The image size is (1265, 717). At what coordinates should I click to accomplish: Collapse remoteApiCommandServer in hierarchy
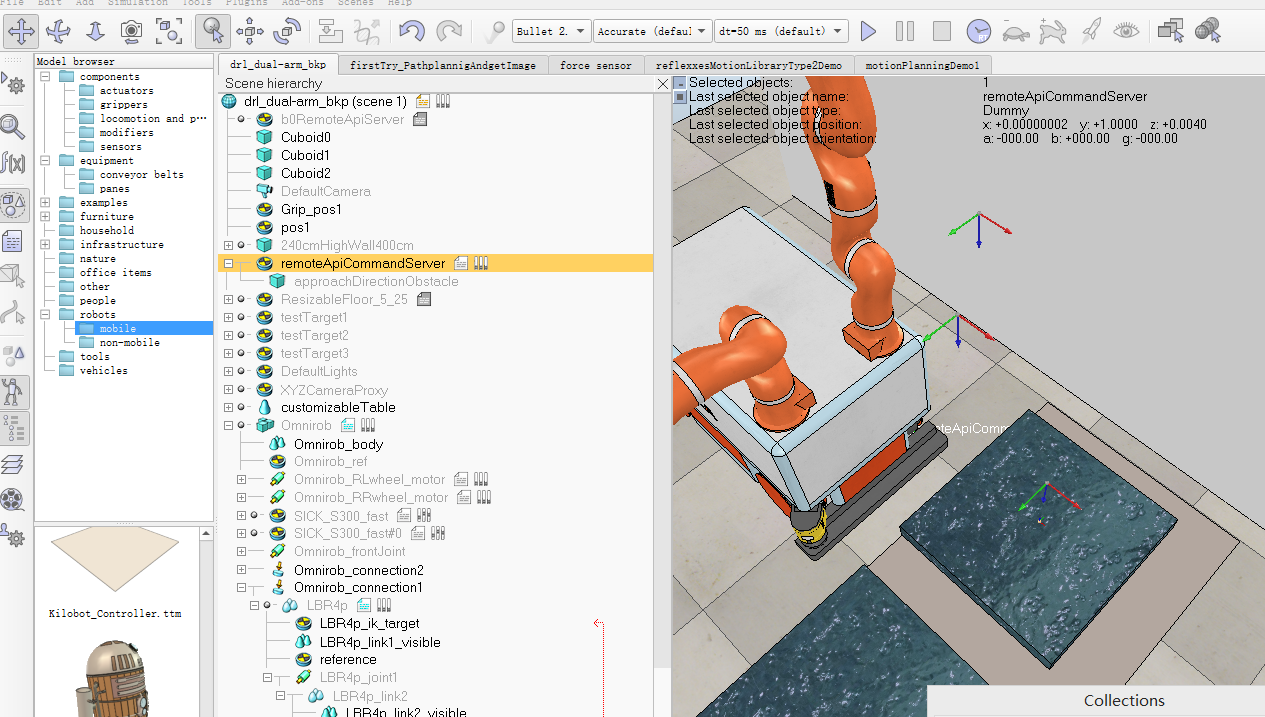229,263
